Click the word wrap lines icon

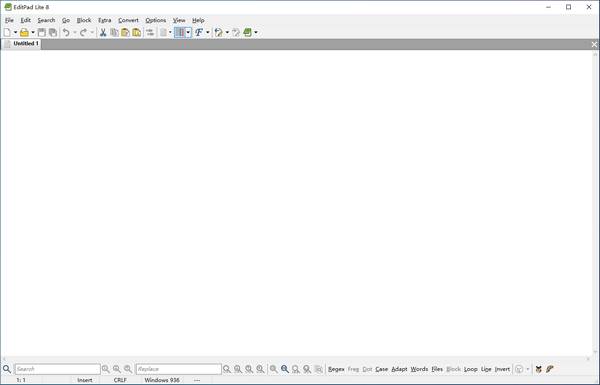[150, 33]
